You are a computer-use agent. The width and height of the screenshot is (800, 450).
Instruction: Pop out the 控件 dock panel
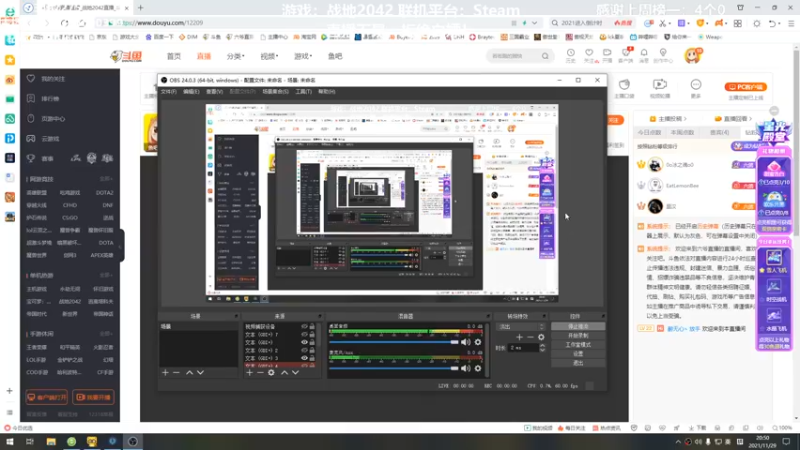tap(603, 316)
